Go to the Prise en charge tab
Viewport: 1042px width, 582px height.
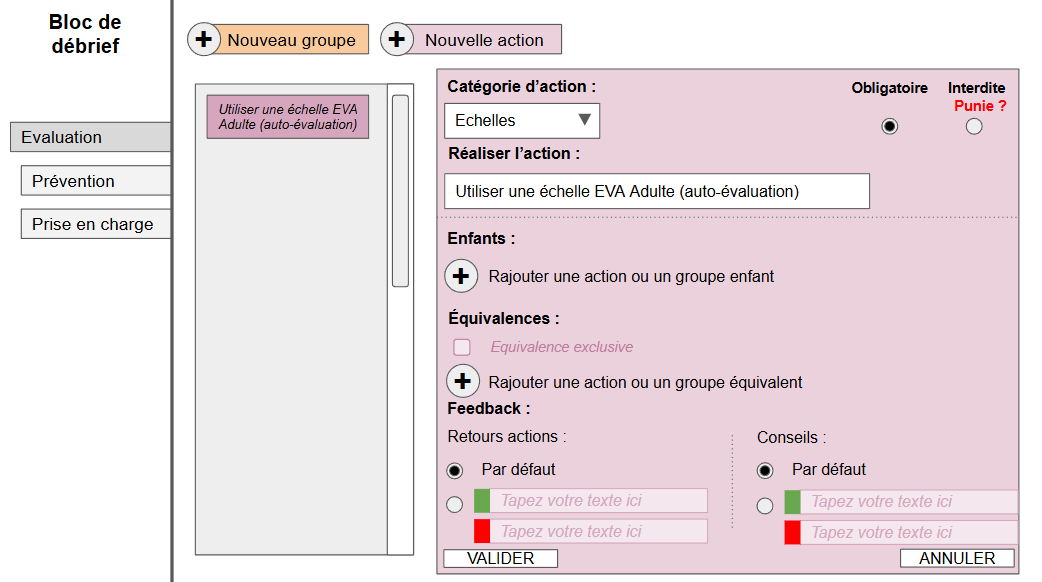pyautogui.click(x=95, y=224)
